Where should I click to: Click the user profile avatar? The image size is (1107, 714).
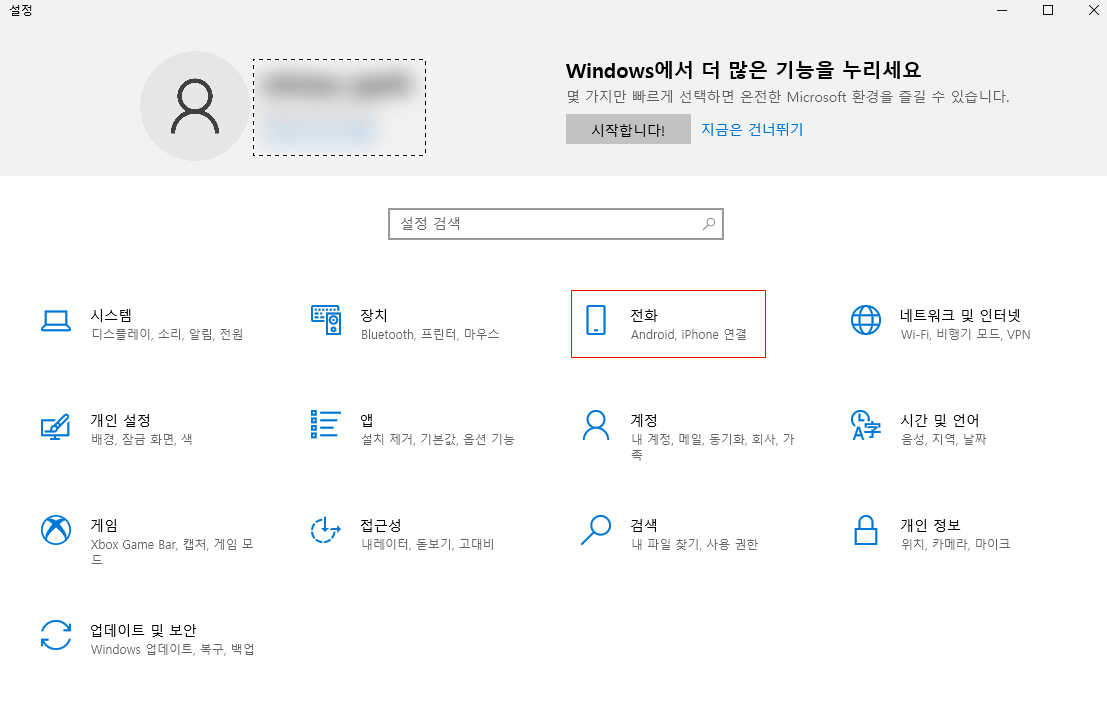pyautogui.click(x=195, y=106)
